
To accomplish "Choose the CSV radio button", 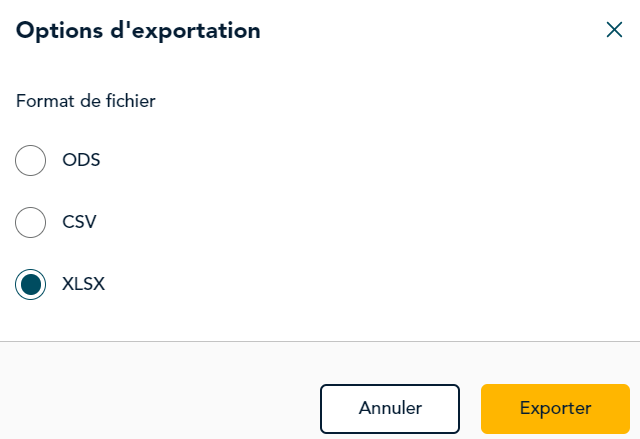I will [31, 222].
